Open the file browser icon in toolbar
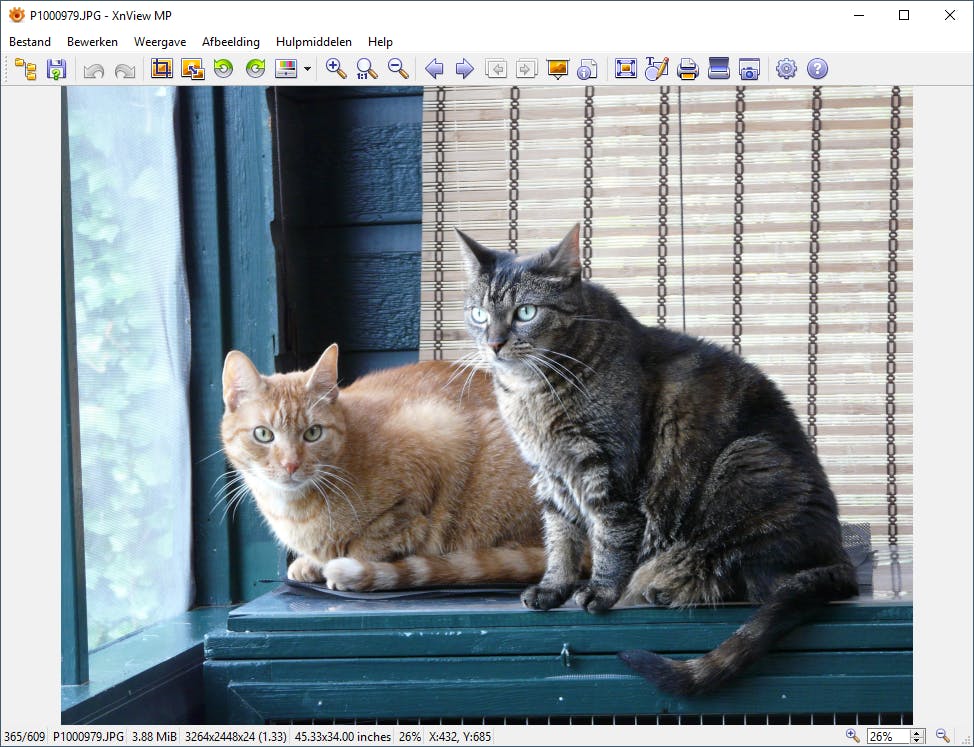974x747 pixels. click(x=25, y=68)
